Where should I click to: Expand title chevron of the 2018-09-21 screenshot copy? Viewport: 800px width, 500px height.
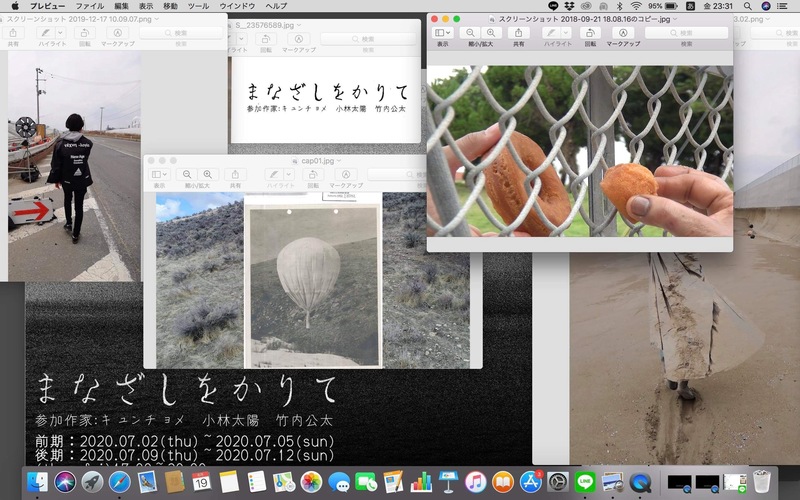[675, 19]
